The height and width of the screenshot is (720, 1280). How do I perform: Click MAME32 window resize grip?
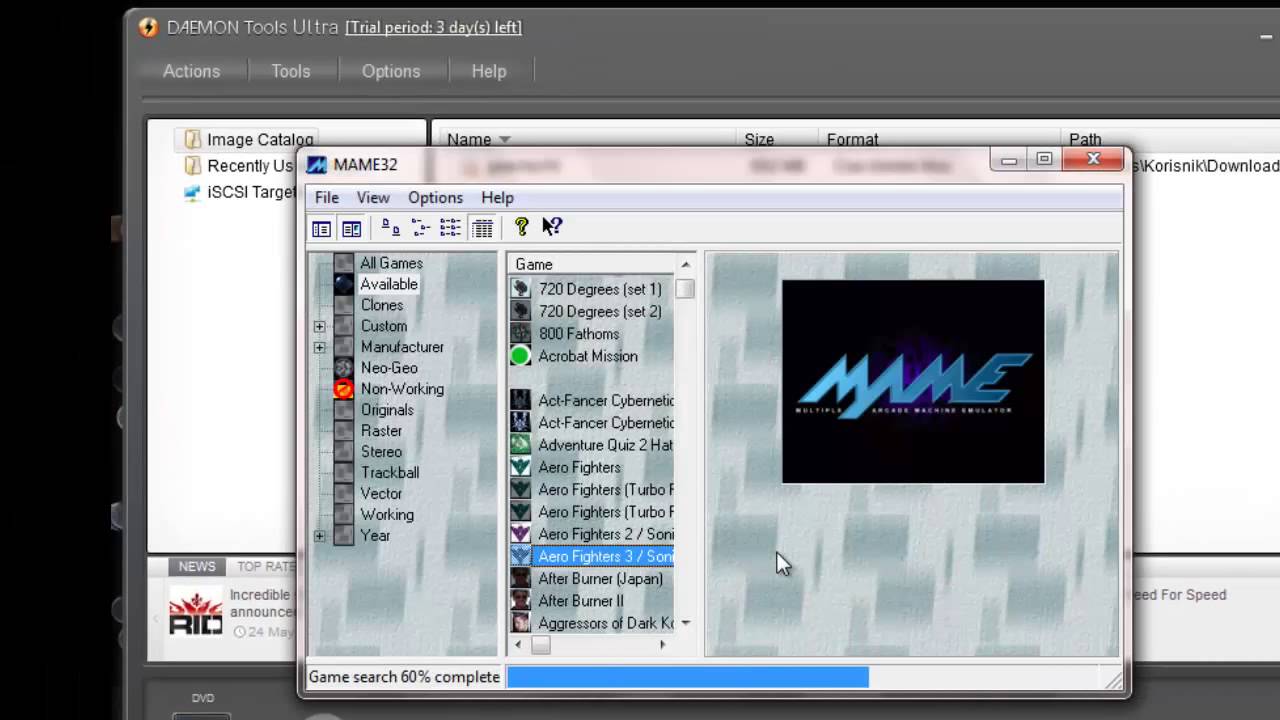[1113, 681]
